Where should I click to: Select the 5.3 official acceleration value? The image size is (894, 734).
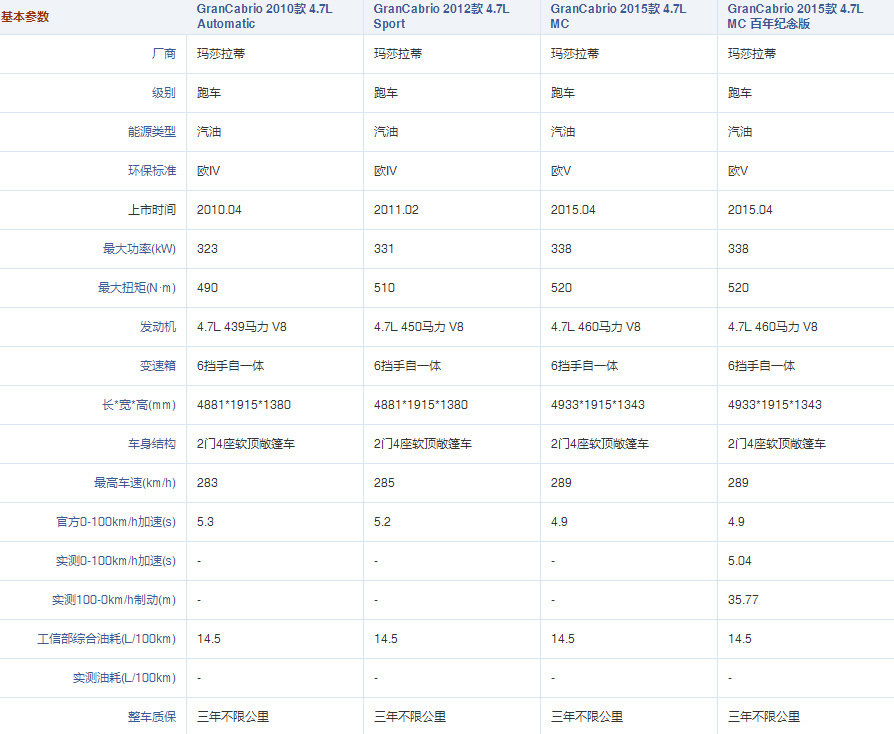click(x=205, y=522)
